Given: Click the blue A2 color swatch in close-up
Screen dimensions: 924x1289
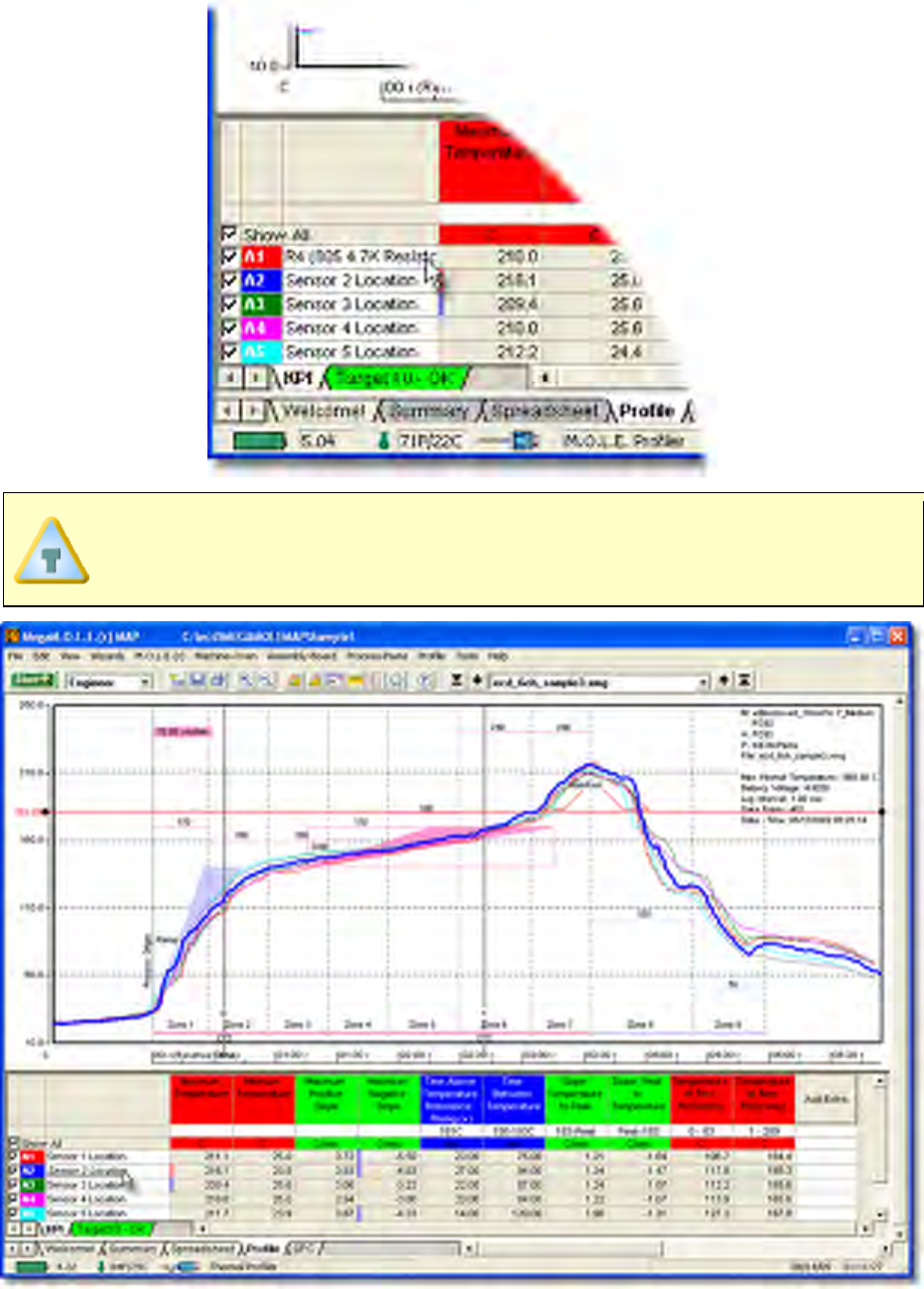Looking at the screenshot, I should click(260, 281).
